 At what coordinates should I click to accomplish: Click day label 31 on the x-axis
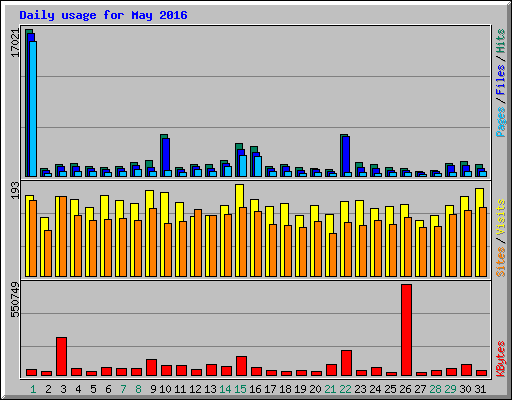point(480,389)
